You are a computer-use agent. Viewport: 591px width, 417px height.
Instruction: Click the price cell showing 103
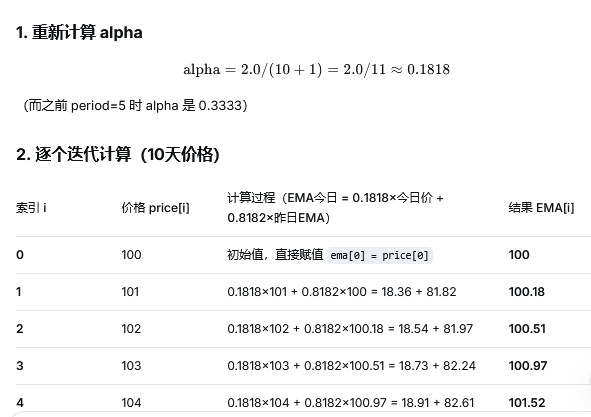click(131, 366)
